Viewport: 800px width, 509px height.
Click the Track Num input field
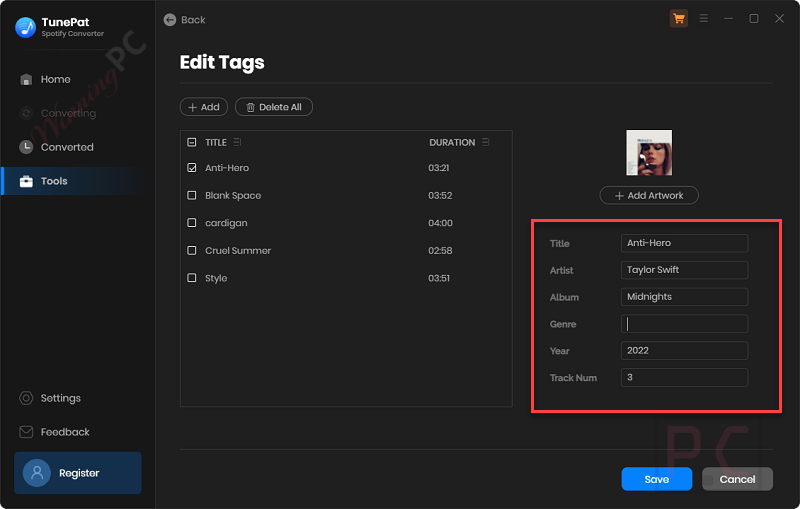coord(684,377)
